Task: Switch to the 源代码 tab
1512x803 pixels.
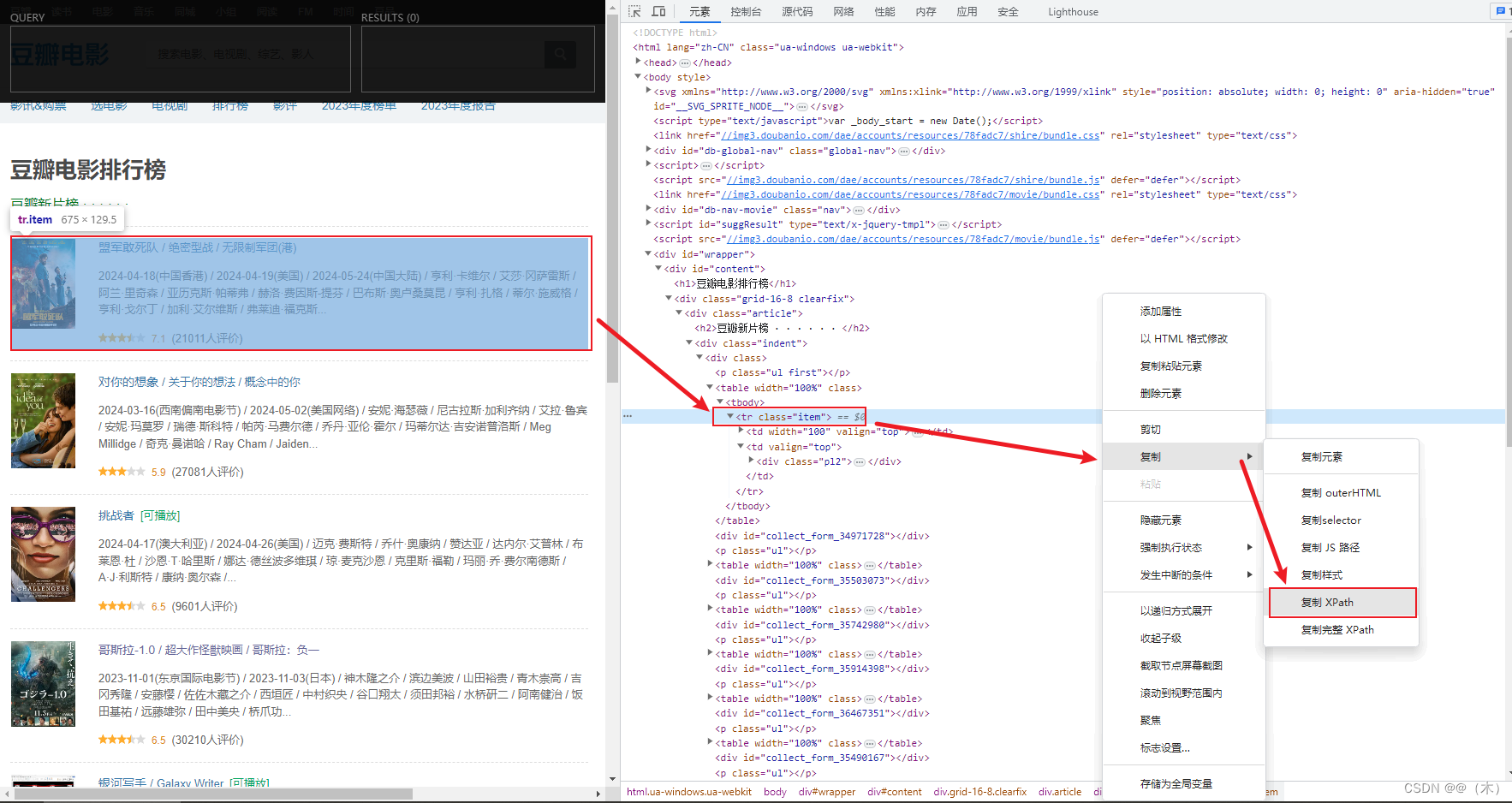Action: click(797, 12)
